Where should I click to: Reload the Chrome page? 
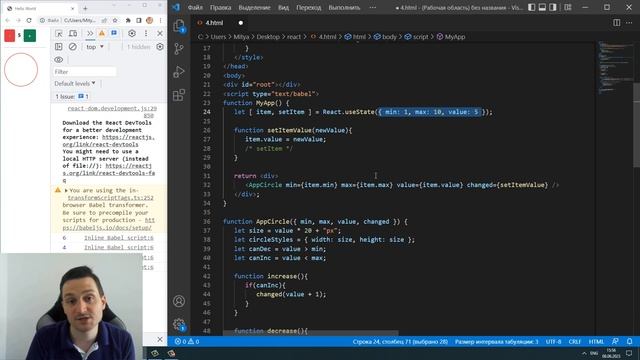coord(29,20)
